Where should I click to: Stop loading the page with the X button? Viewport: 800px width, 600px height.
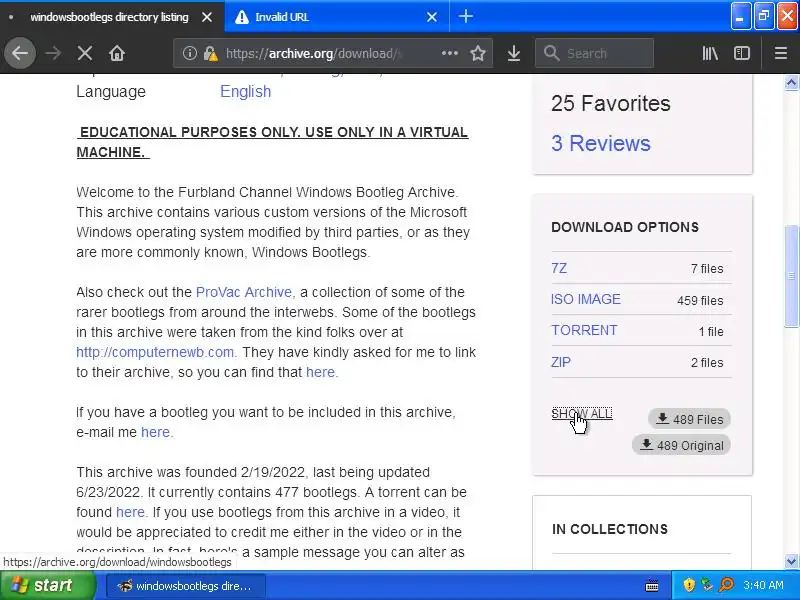click(x=85, y=53)
